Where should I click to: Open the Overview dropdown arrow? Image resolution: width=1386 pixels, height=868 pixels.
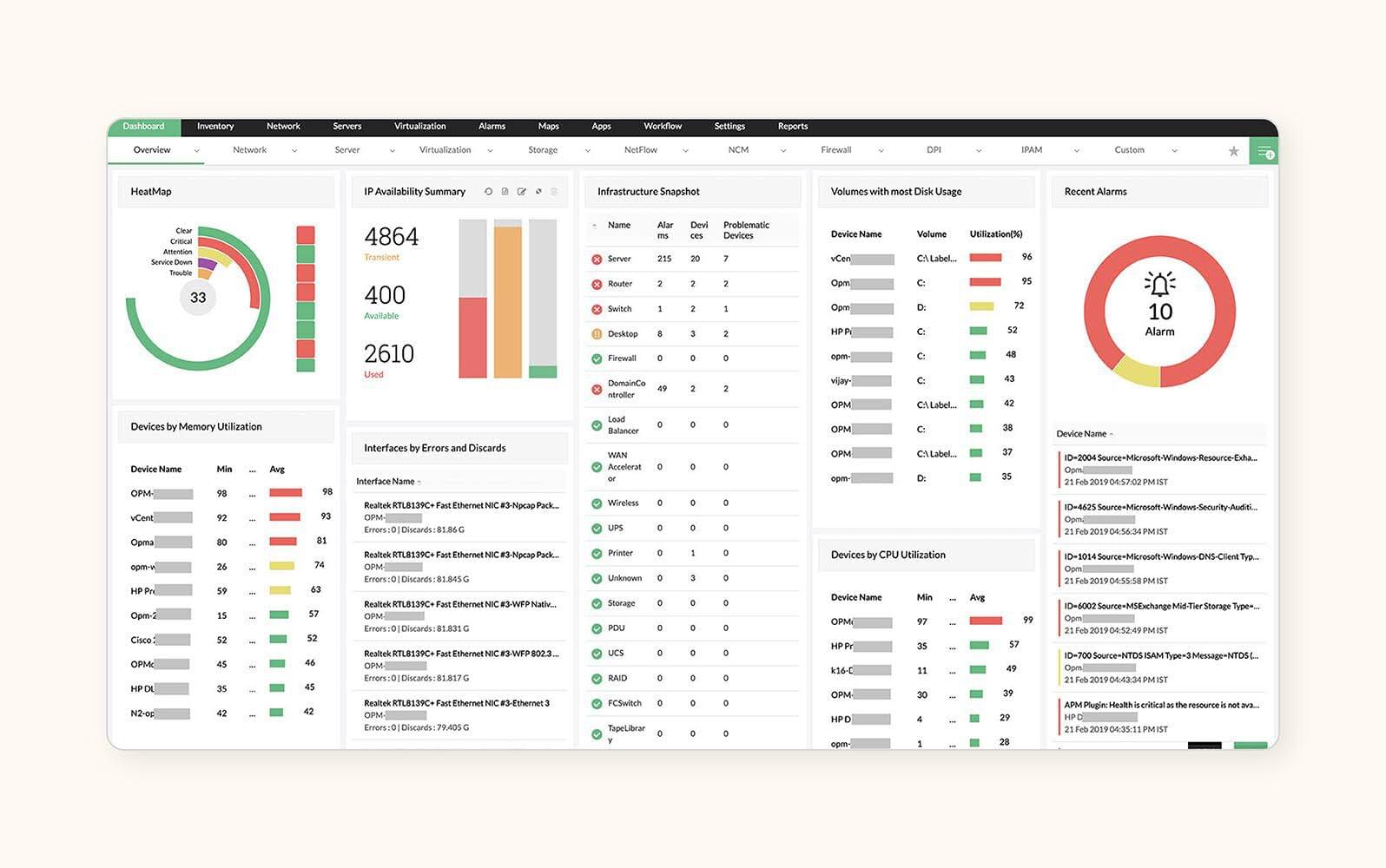tap(197, 151)
